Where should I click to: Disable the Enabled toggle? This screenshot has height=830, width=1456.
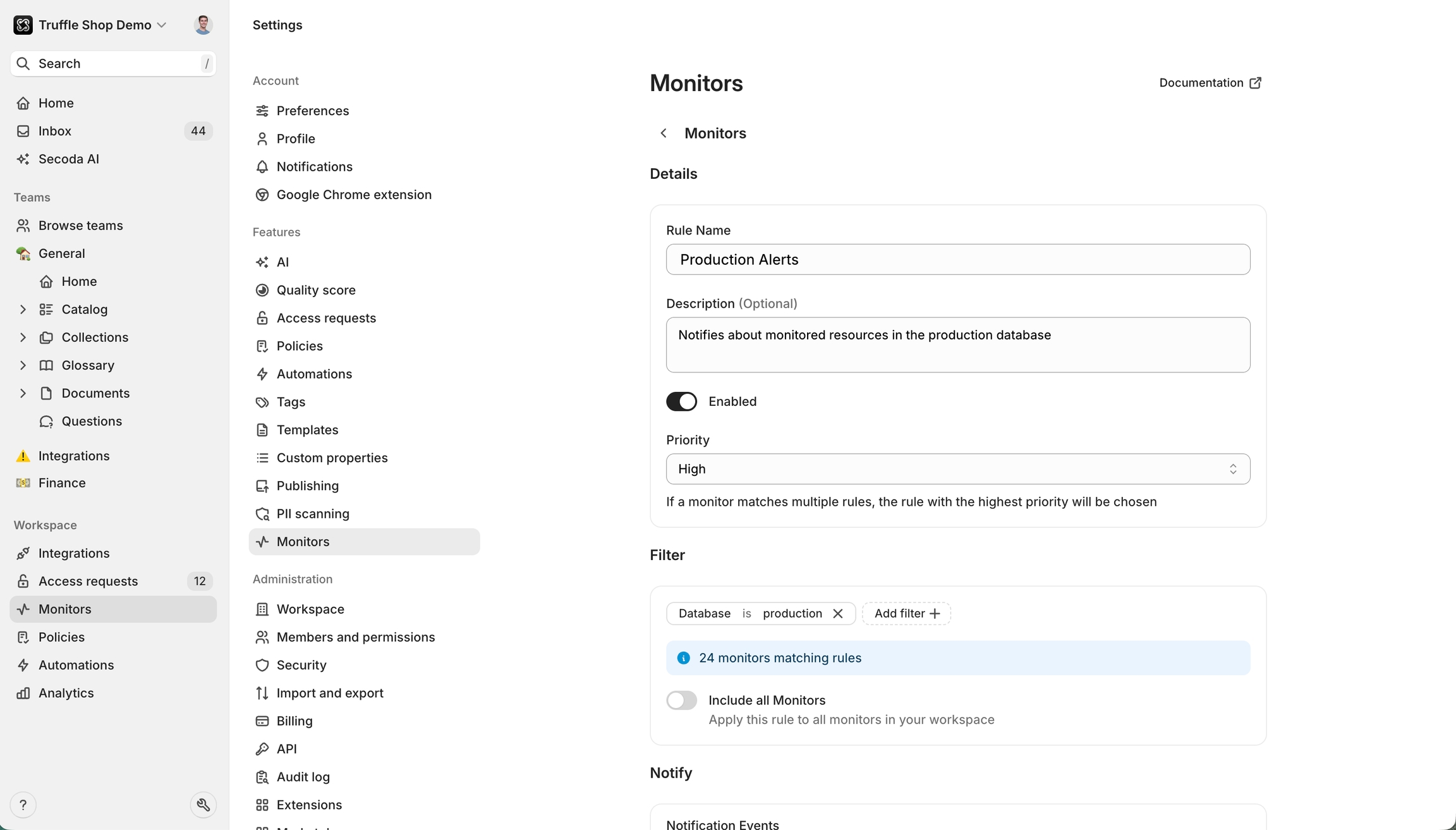click(681, 401)
